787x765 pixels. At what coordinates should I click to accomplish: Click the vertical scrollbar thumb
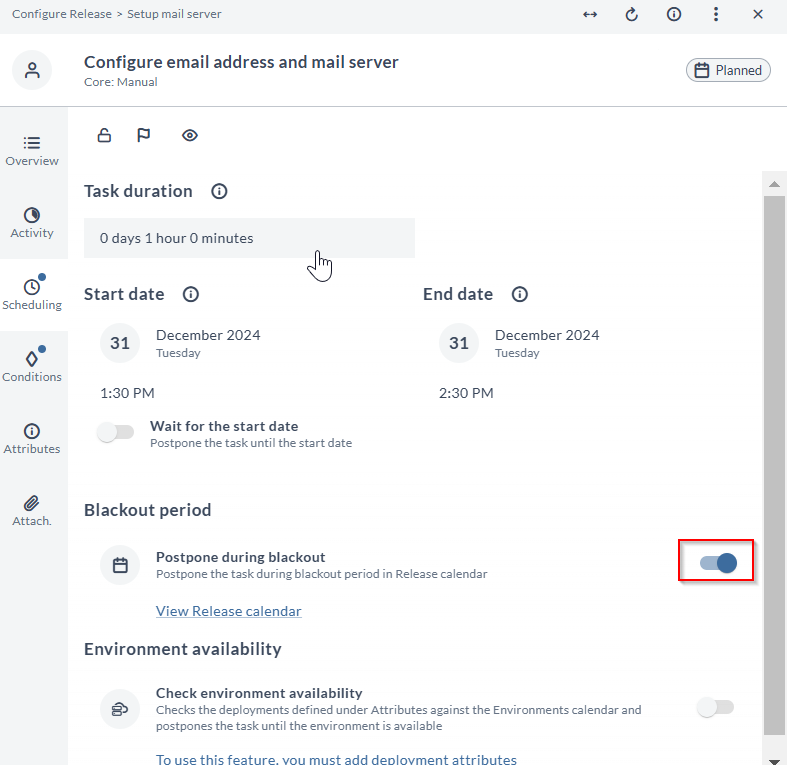(774, 465)
